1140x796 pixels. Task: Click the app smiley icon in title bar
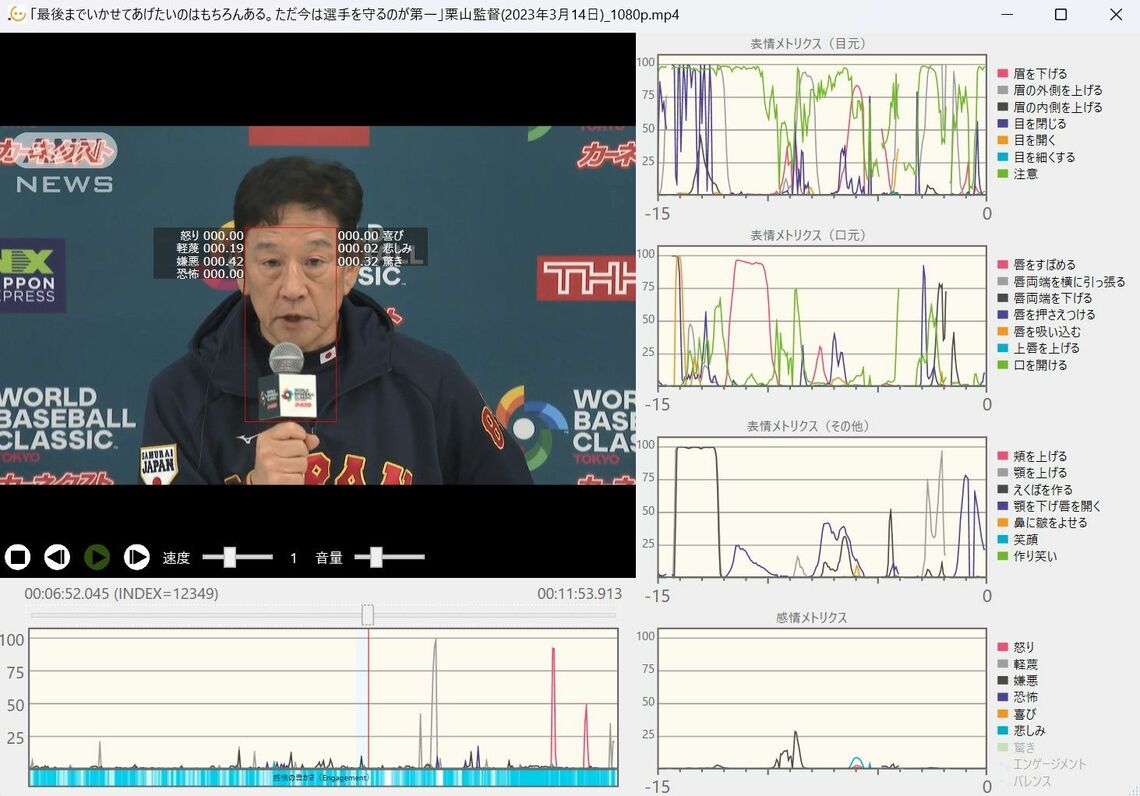click(16, 14)
